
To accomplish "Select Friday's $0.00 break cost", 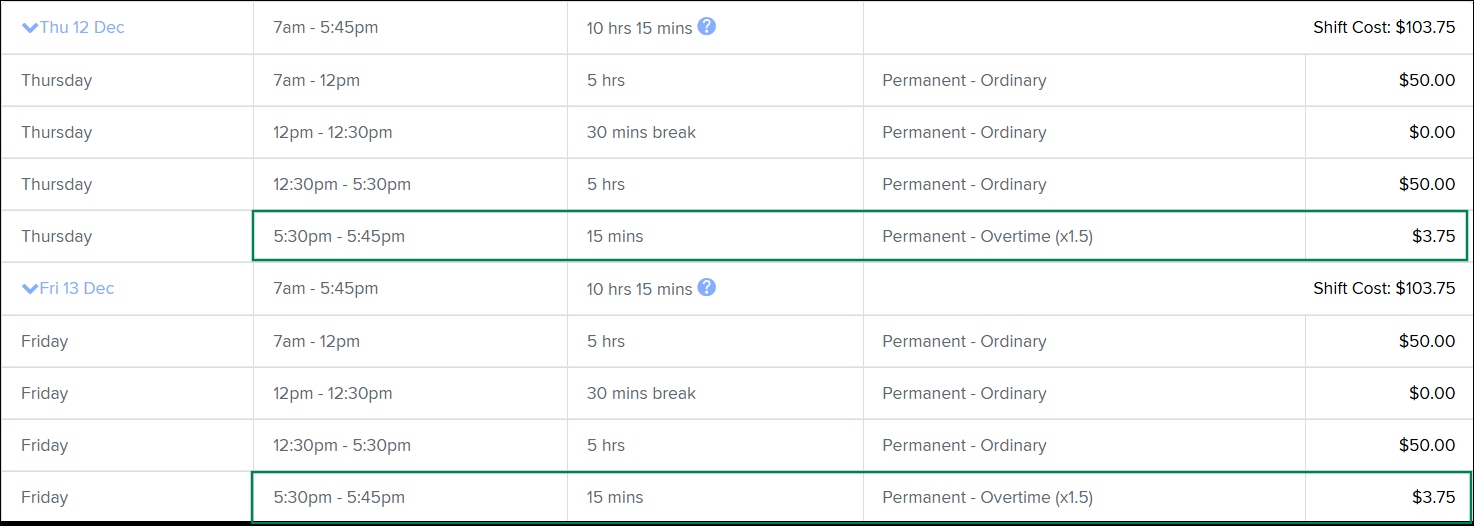I will click(1432, 394).
